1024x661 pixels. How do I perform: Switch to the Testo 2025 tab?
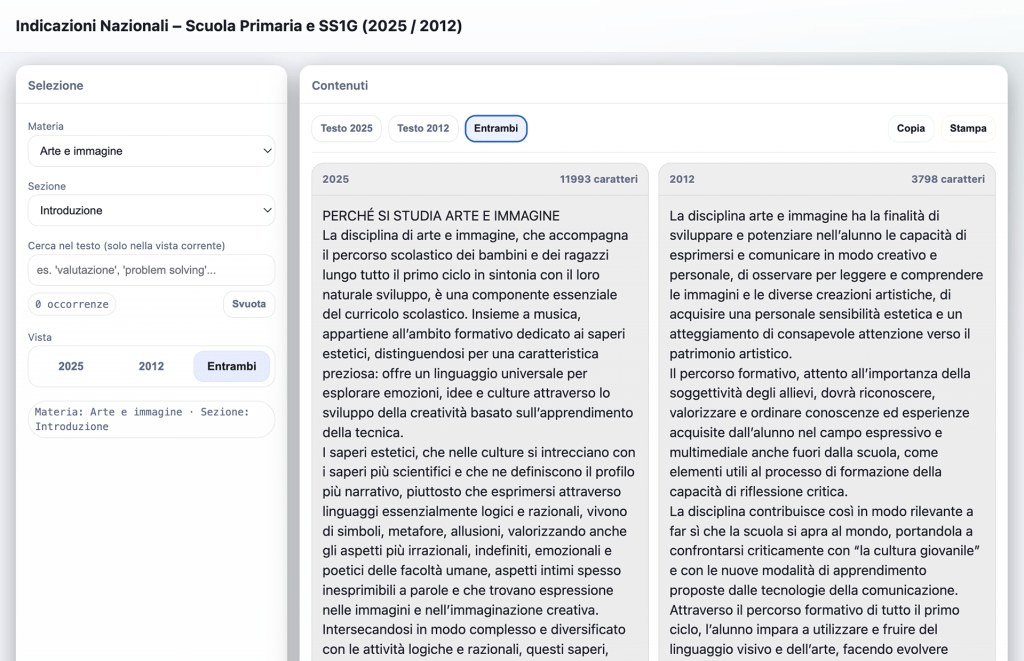click(346, 129)
